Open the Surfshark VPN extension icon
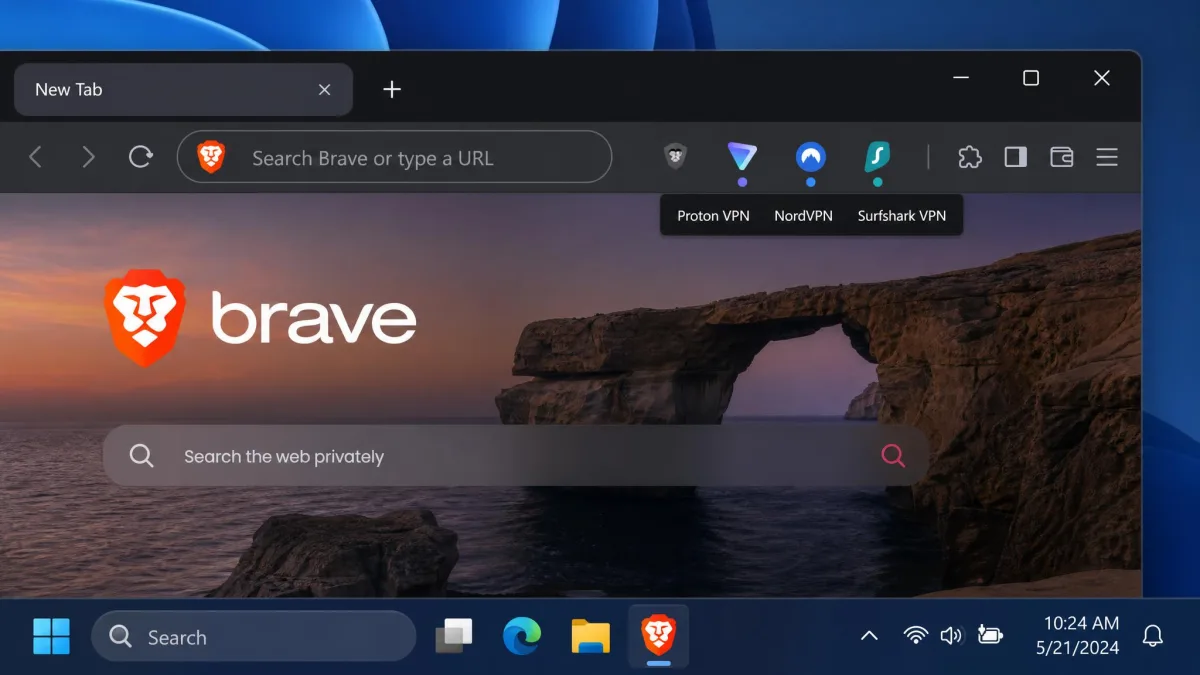 click(877, 157)
